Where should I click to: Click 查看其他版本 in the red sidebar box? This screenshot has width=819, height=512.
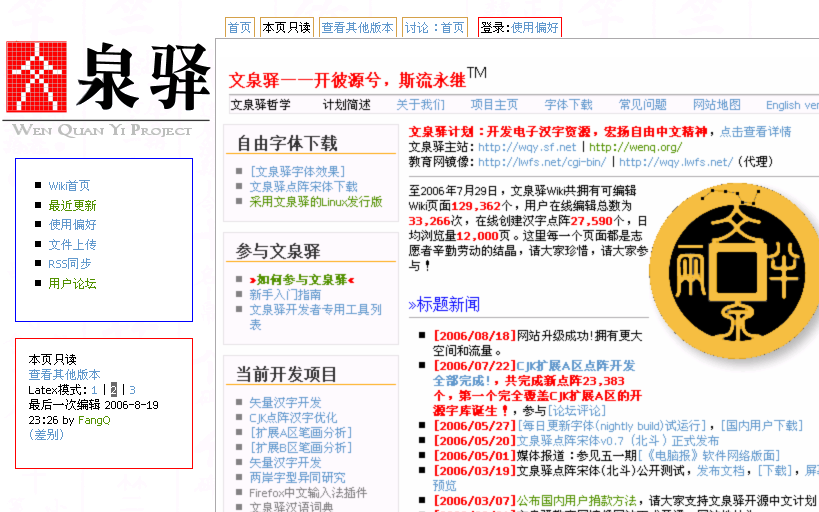(64, 375)
